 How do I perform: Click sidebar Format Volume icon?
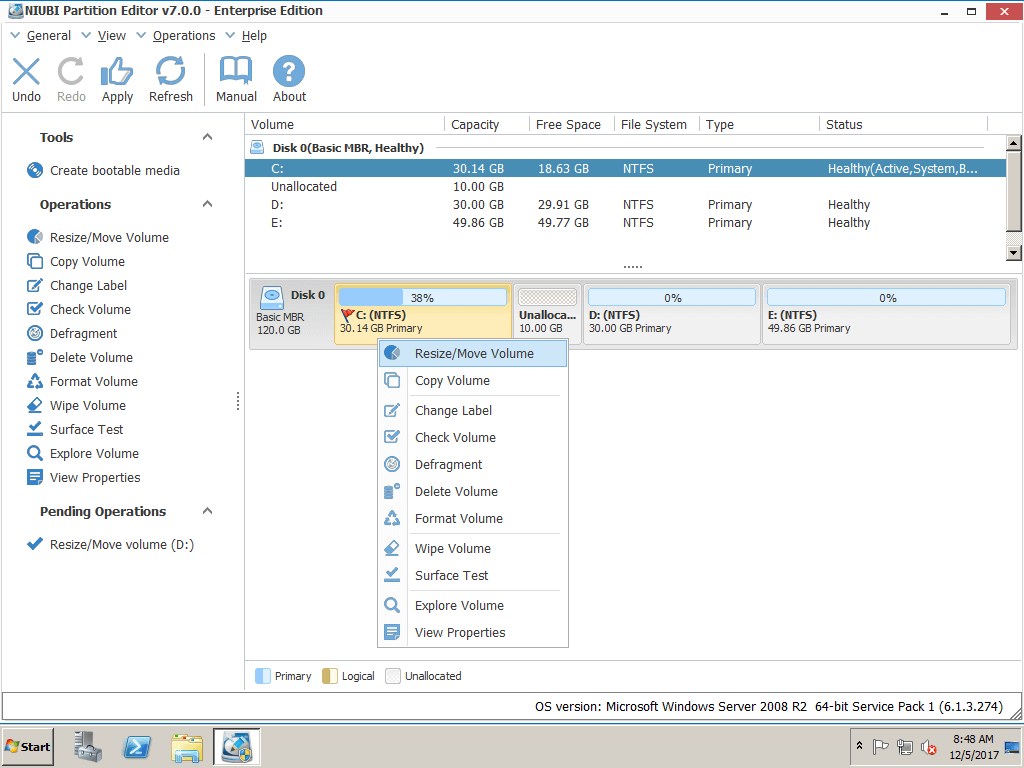coord(35,381)
